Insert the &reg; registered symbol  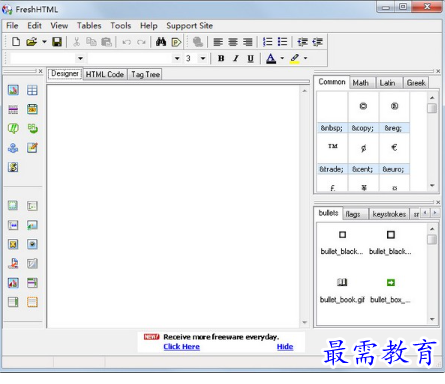click(x=394, y=113)
